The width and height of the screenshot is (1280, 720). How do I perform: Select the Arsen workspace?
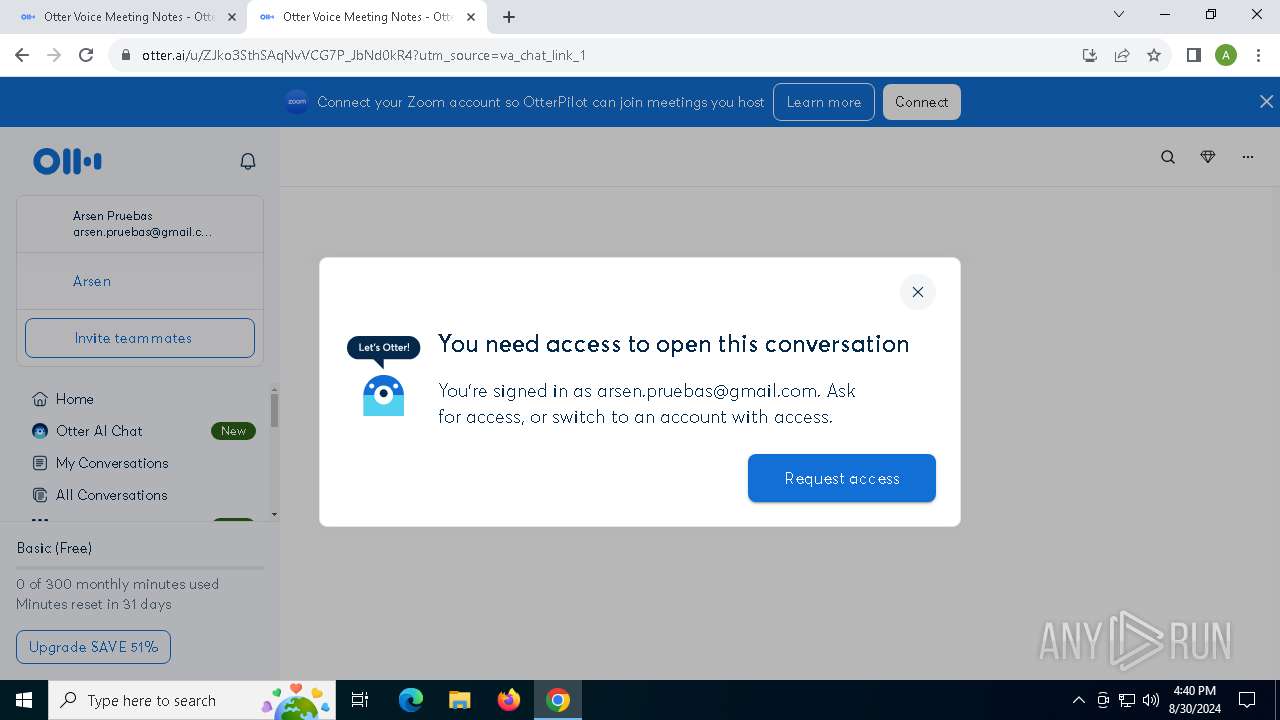140,281
